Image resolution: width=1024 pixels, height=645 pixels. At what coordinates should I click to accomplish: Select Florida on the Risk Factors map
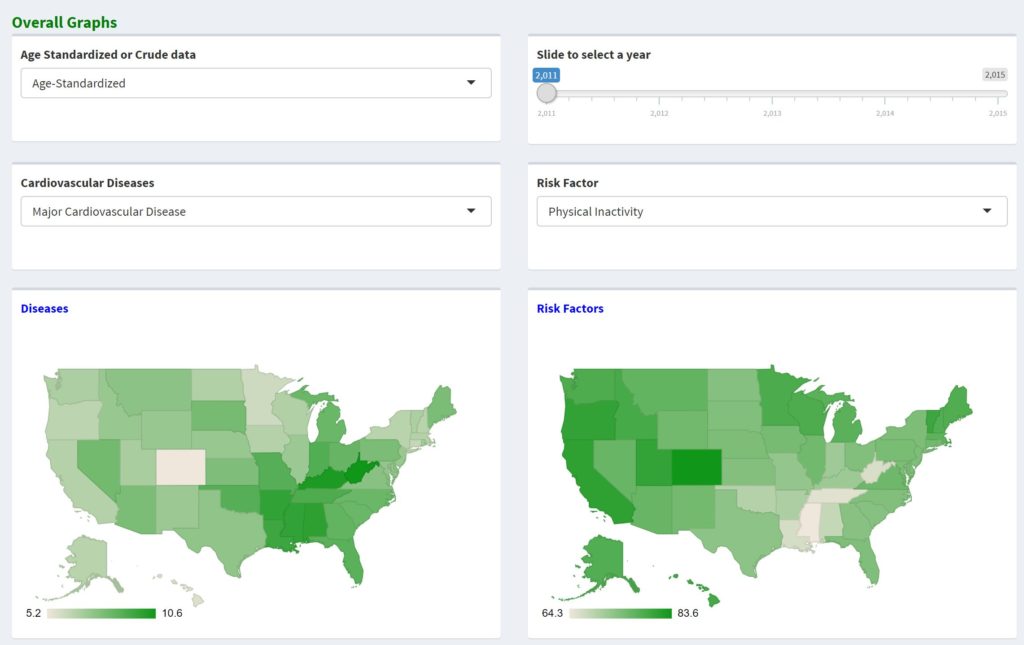pyautogui.click(x=869, y=558)
